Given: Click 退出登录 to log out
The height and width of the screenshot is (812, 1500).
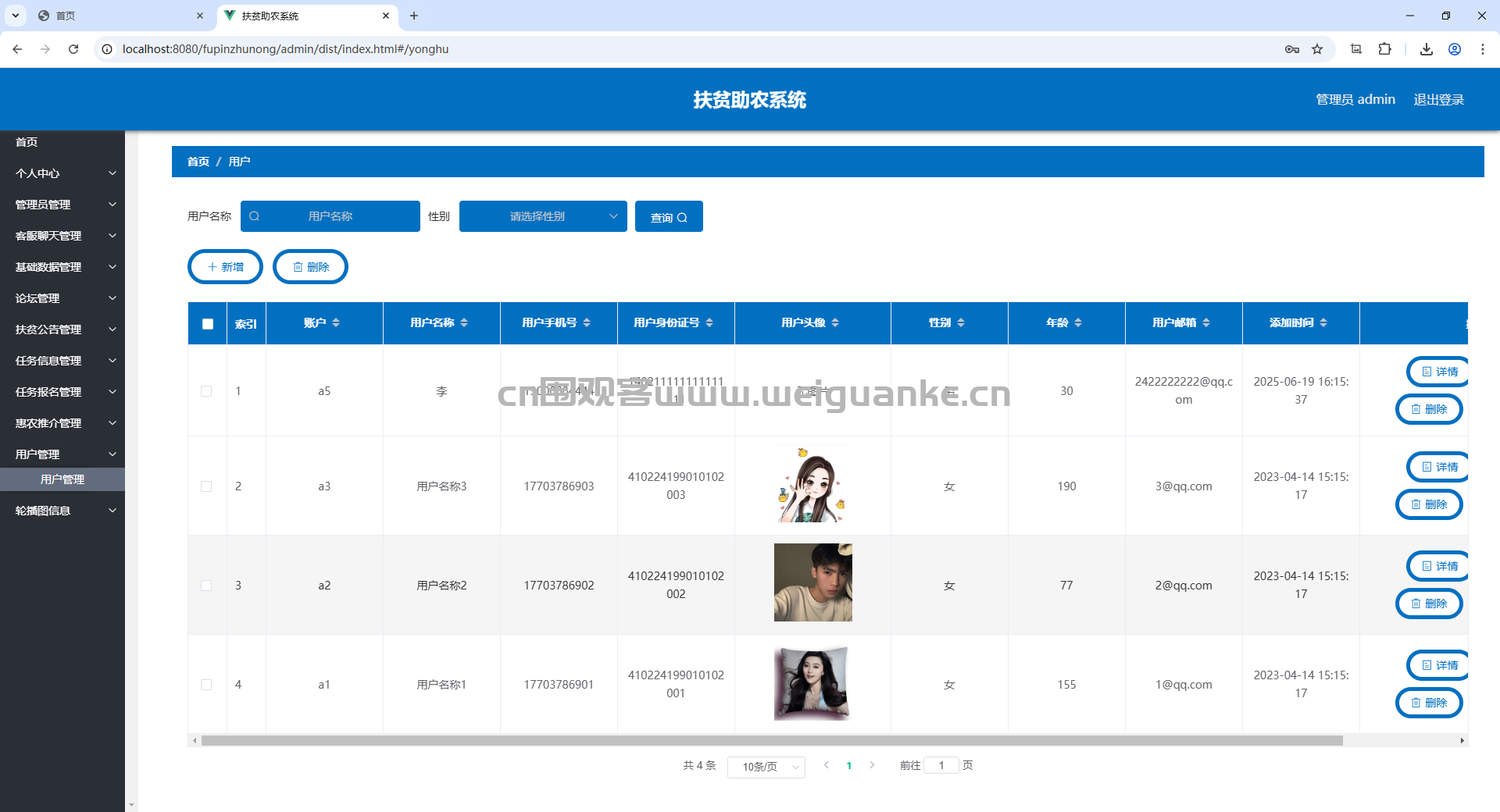Looking at the screenshot, I should coord(1438,99).
